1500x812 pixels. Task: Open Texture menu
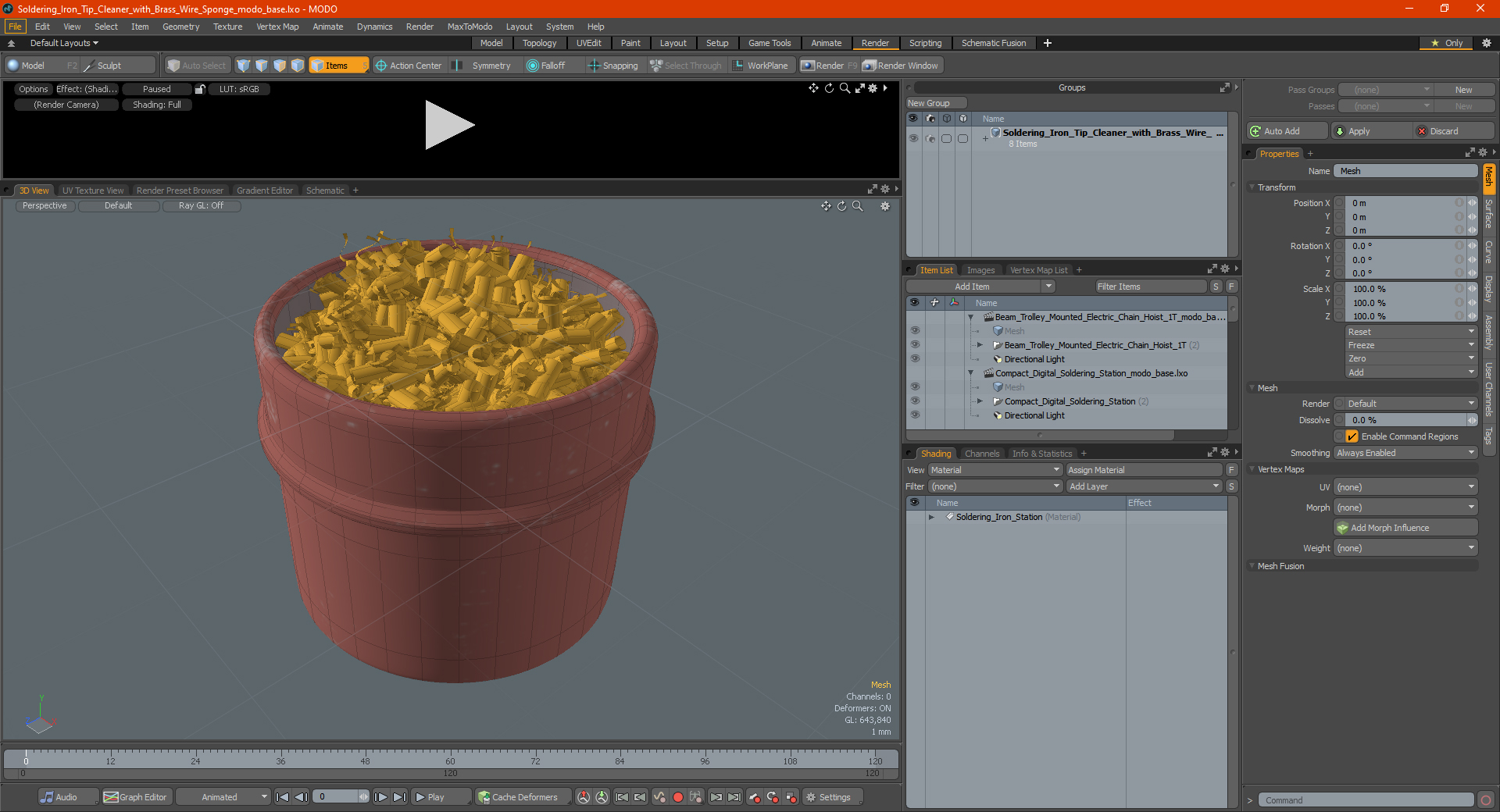point(227,27)
